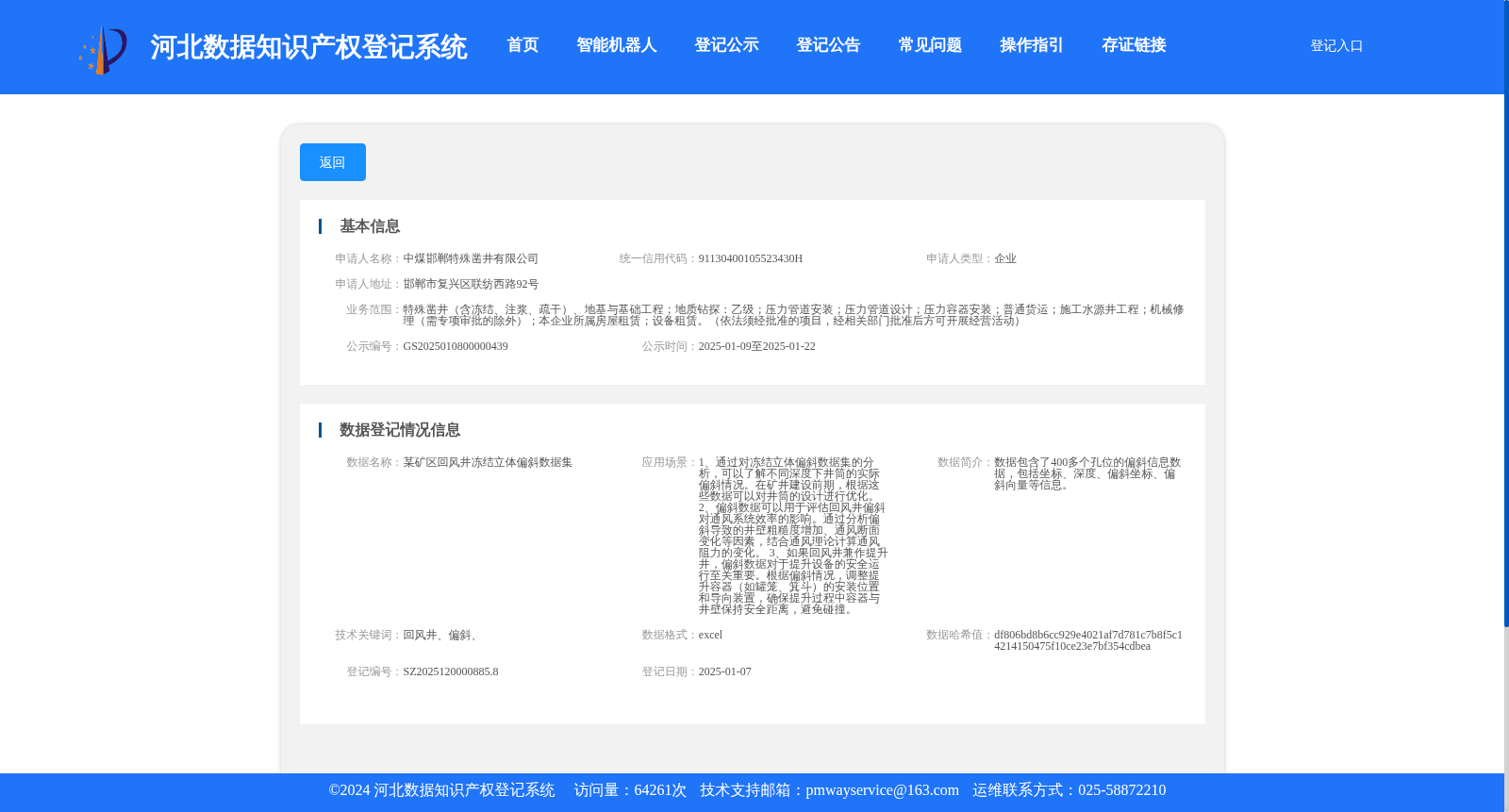The height and width of the screenshot is (812, 1509).
Task: Select registration date 2025-01-07
Action: tap(725, 671)
